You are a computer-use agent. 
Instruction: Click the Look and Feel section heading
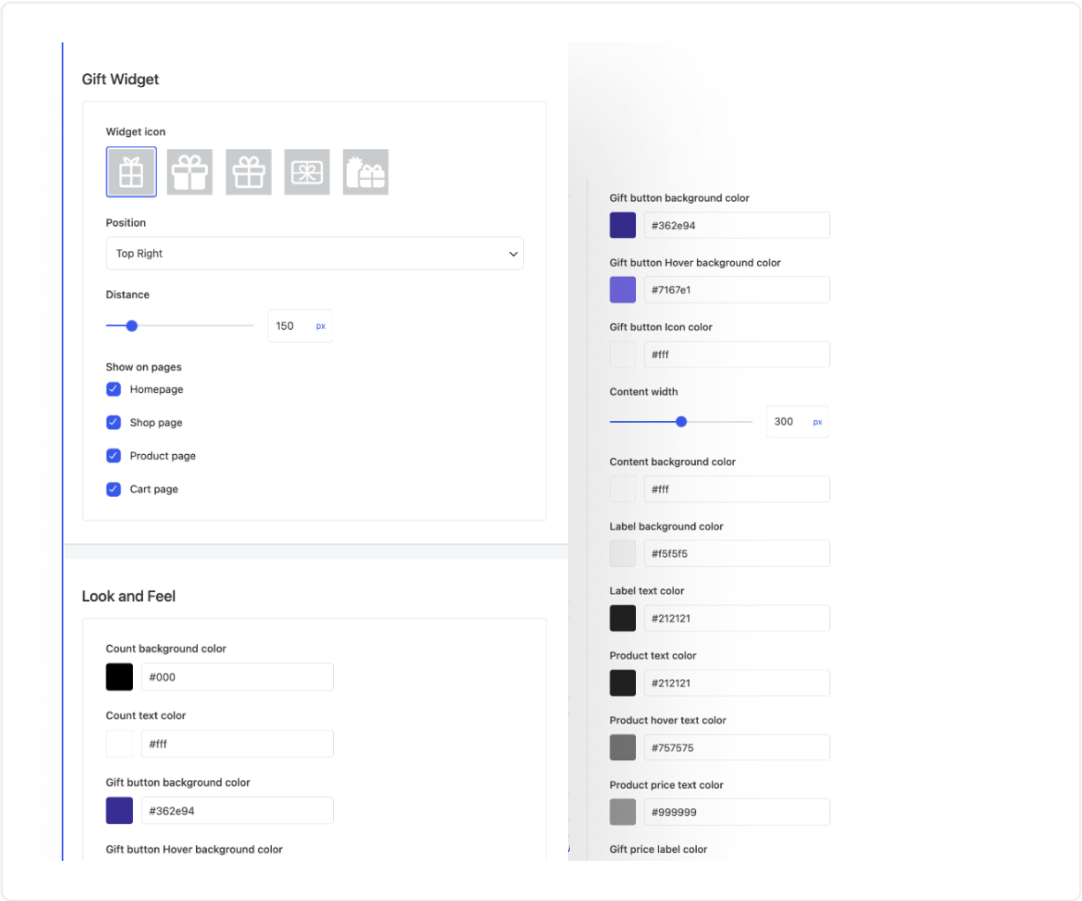tap(128, 596)
